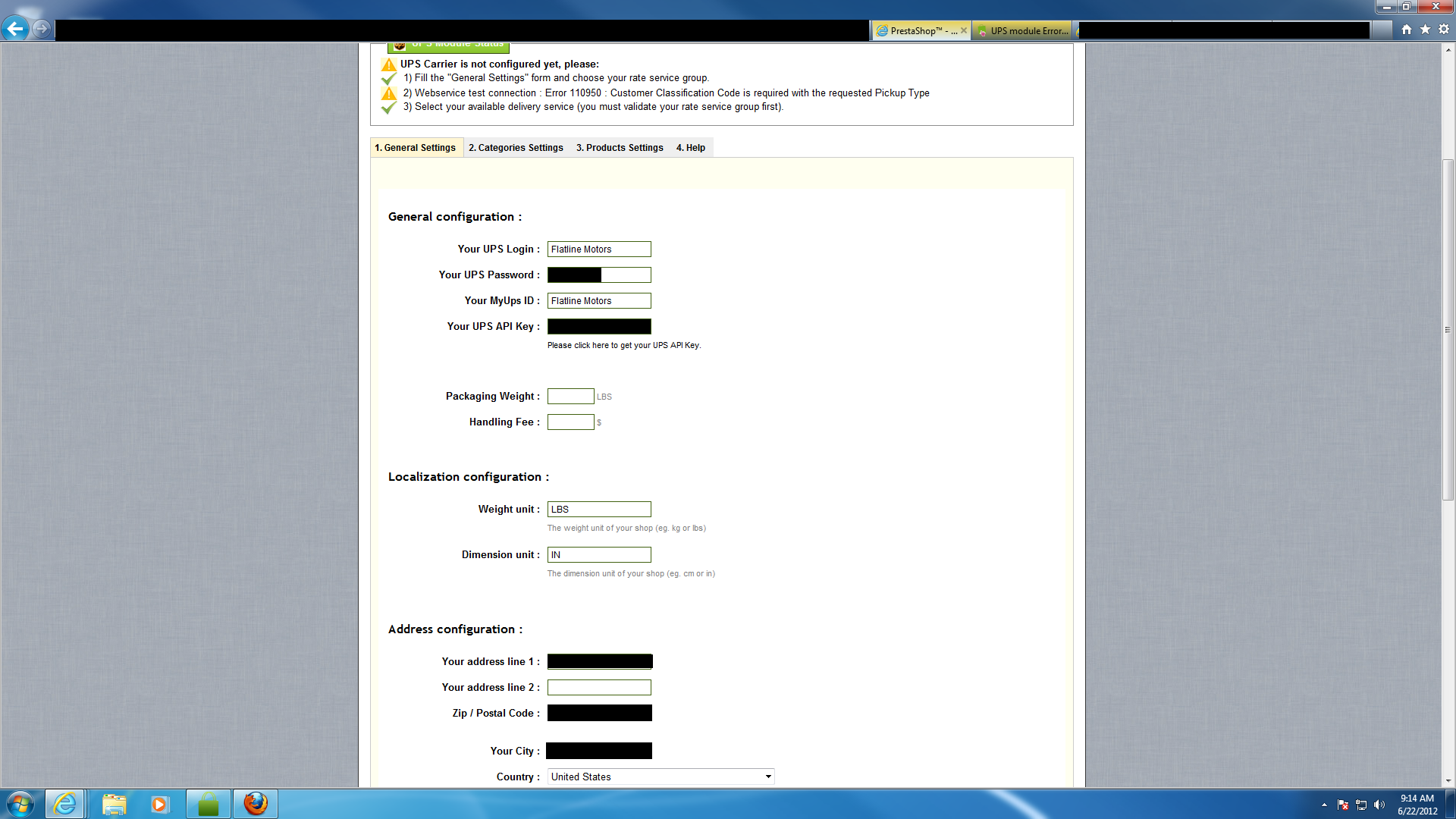1456x819 pixels.
Task: Open Windows Media Player from taskbar
Action: tap(159, 804)
